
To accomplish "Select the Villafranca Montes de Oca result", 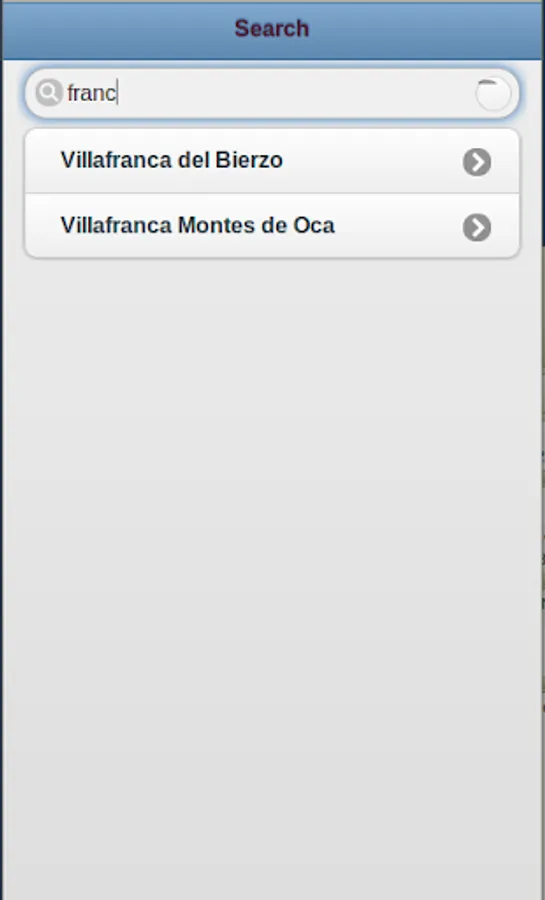I will click(272, 226).
